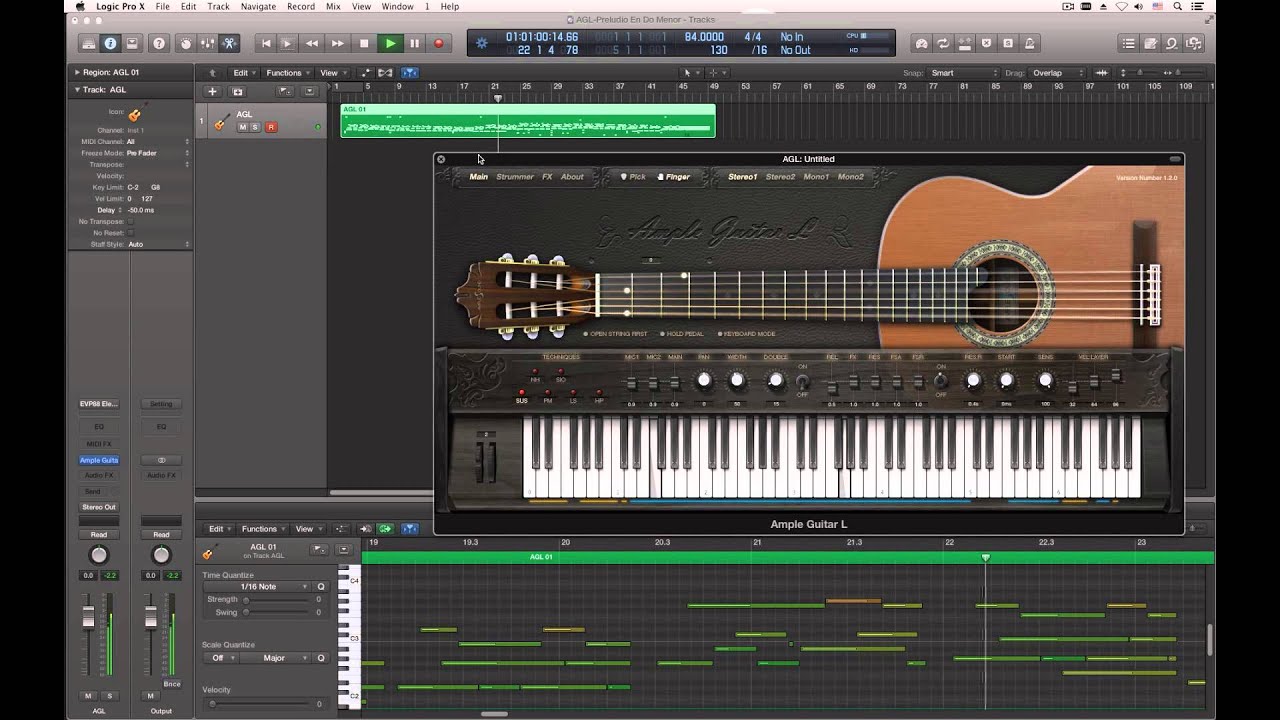The width and height of the screenshot is (1280, 720).
Task: Toggle Open String First option
Action: [x=616, y=334]
